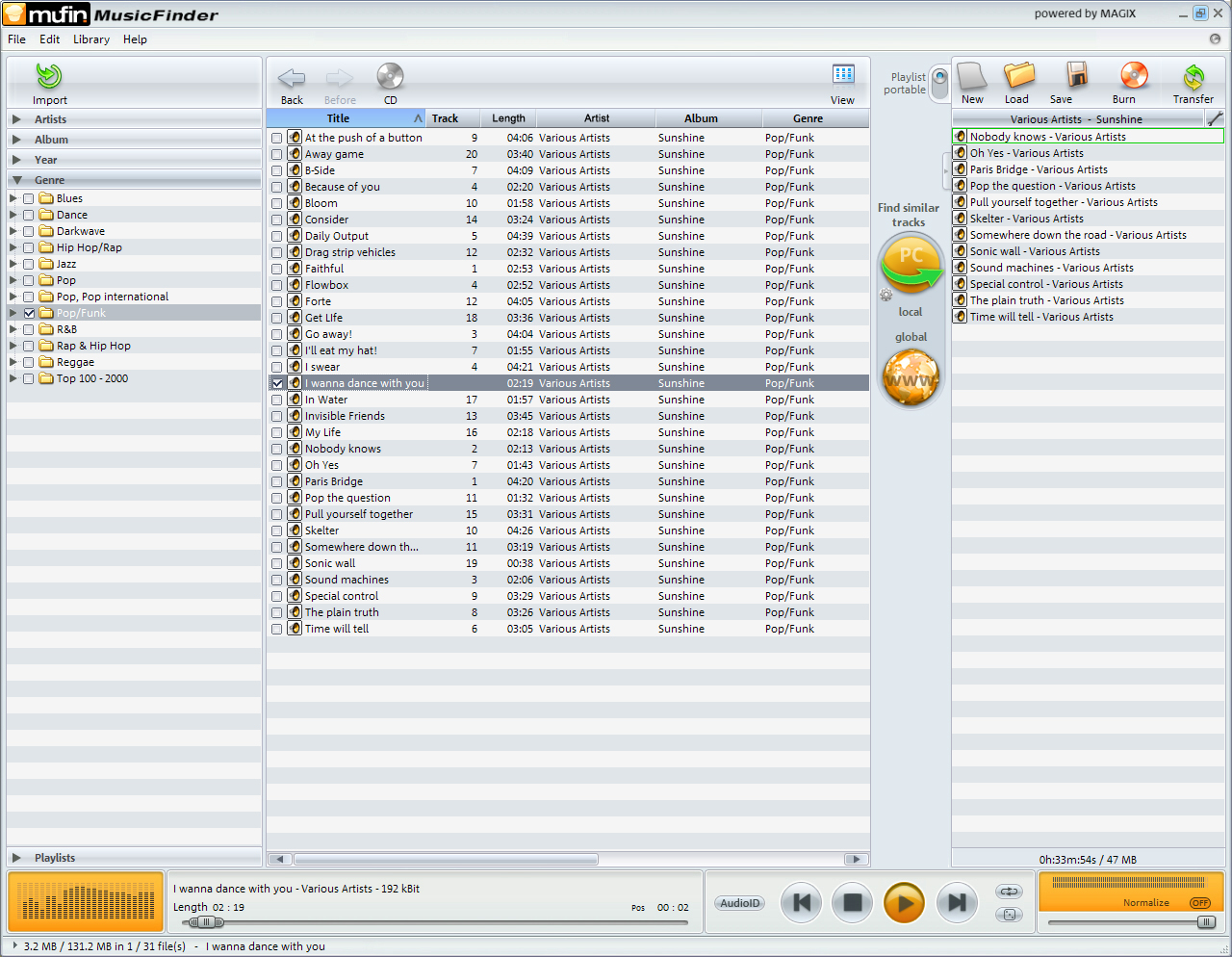Click the volume slider handle
The image size is (1232, 957).
(x=1206, y=922)
